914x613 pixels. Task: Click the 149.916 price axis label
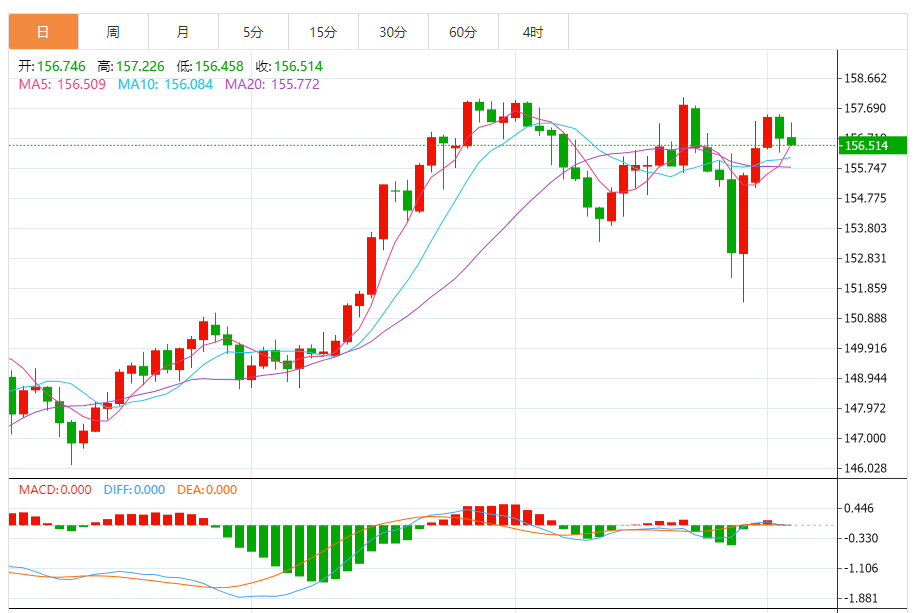(x=865, y=348)
